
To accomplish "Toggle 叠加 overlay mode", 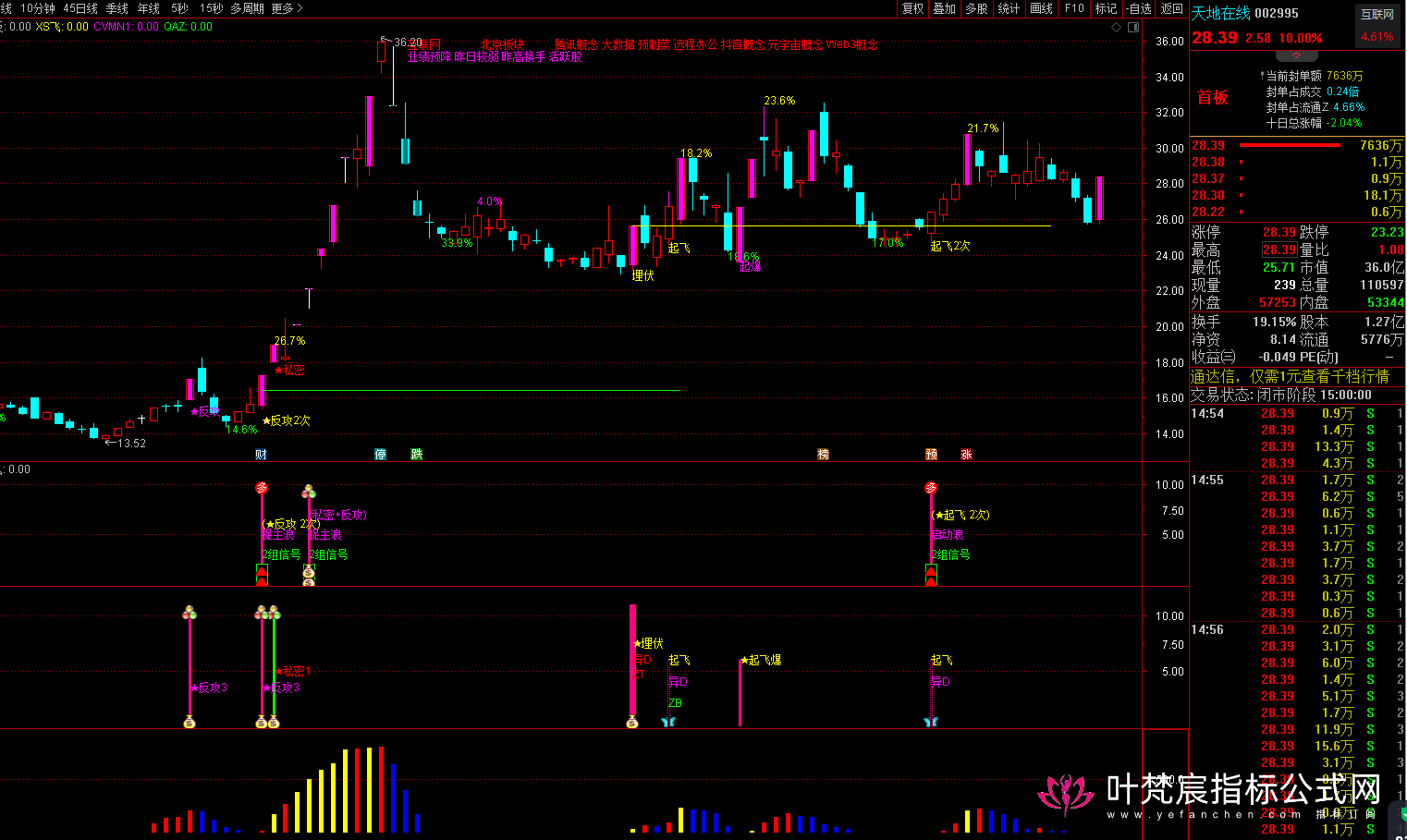I will 944,8.
